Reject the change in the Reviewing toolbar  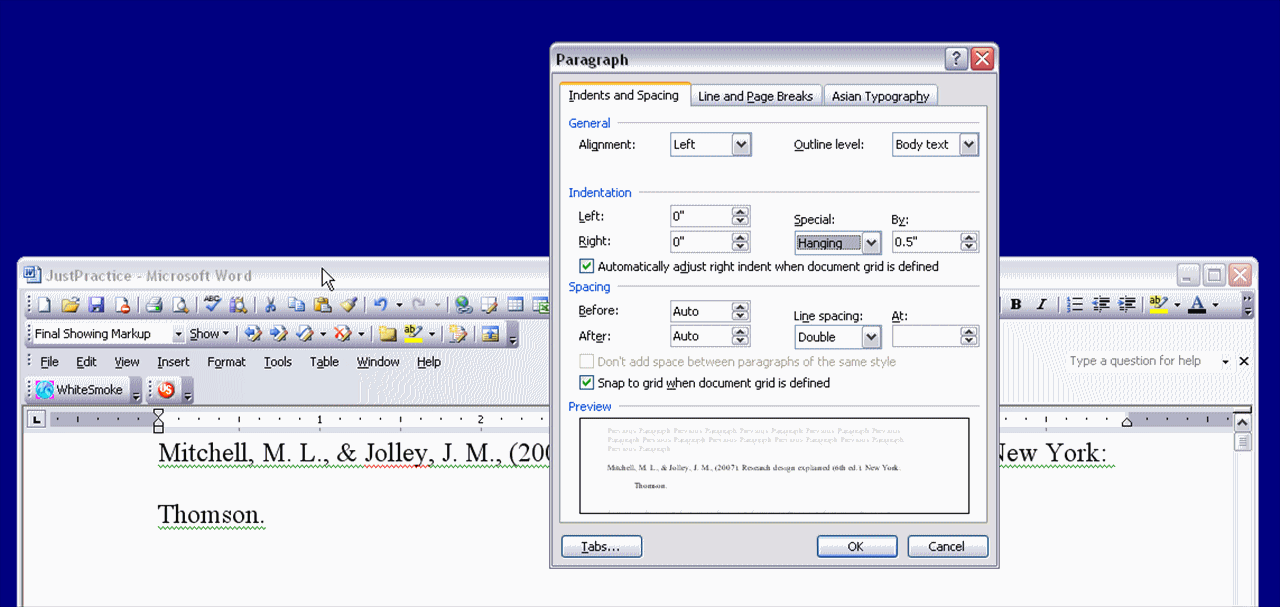pos(343,334)
